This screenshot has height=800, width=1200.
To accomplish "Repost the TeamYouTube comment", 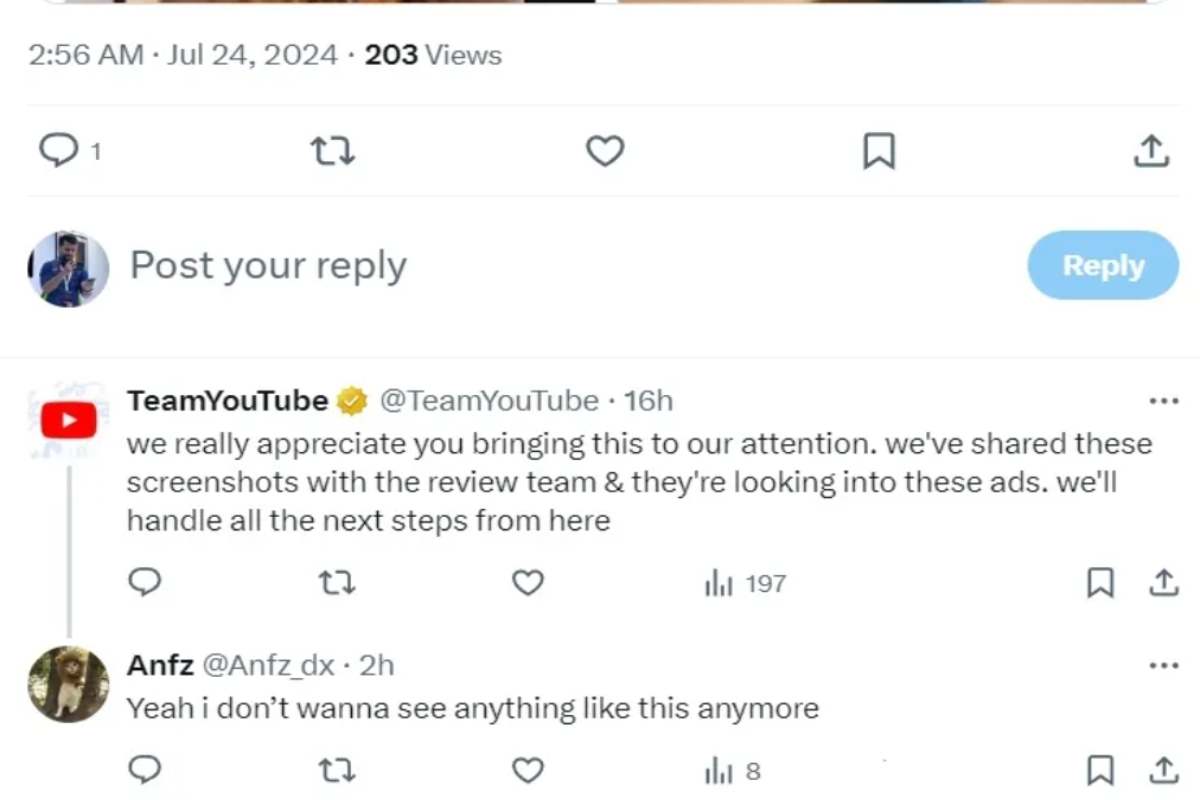I will tap(334, 583).
